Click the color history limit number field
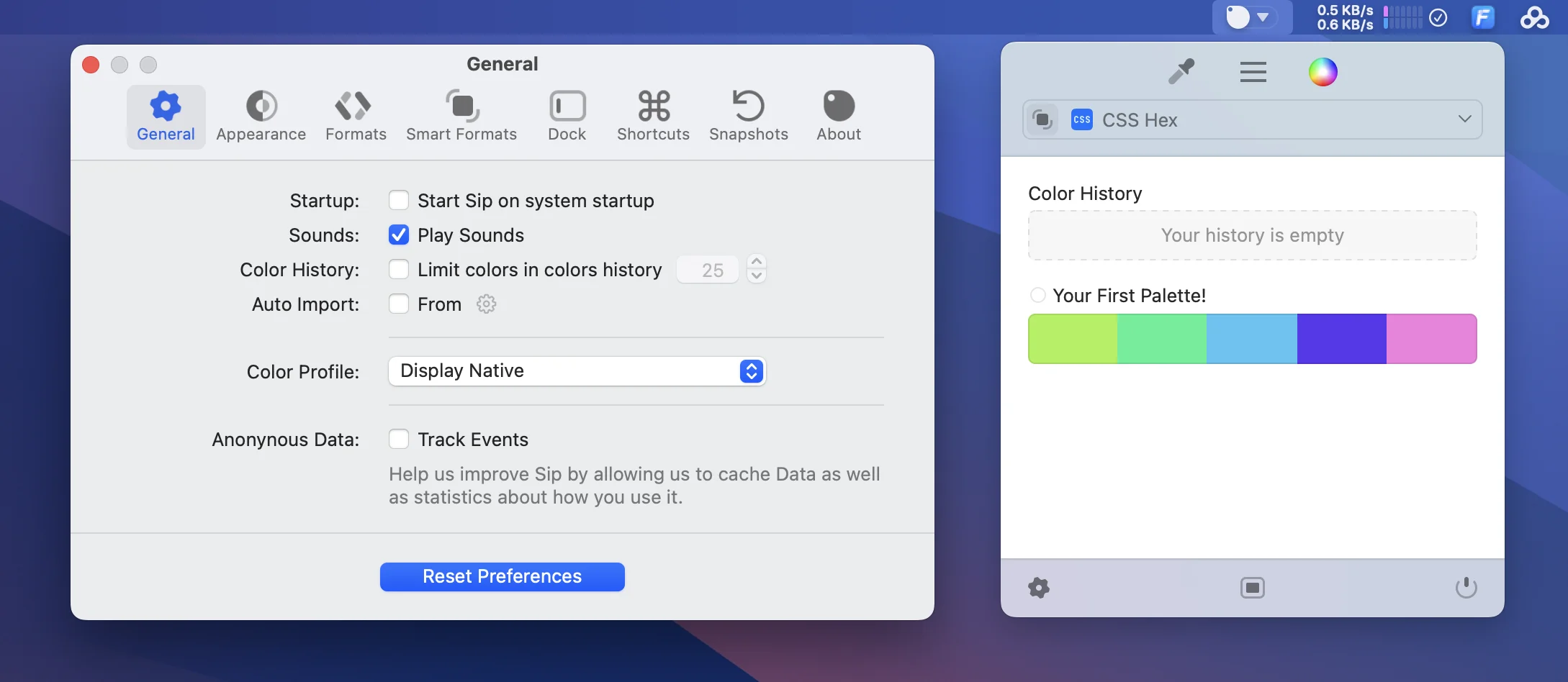The width and height of the screenshot is (1568, 682). tap(708, 270)
